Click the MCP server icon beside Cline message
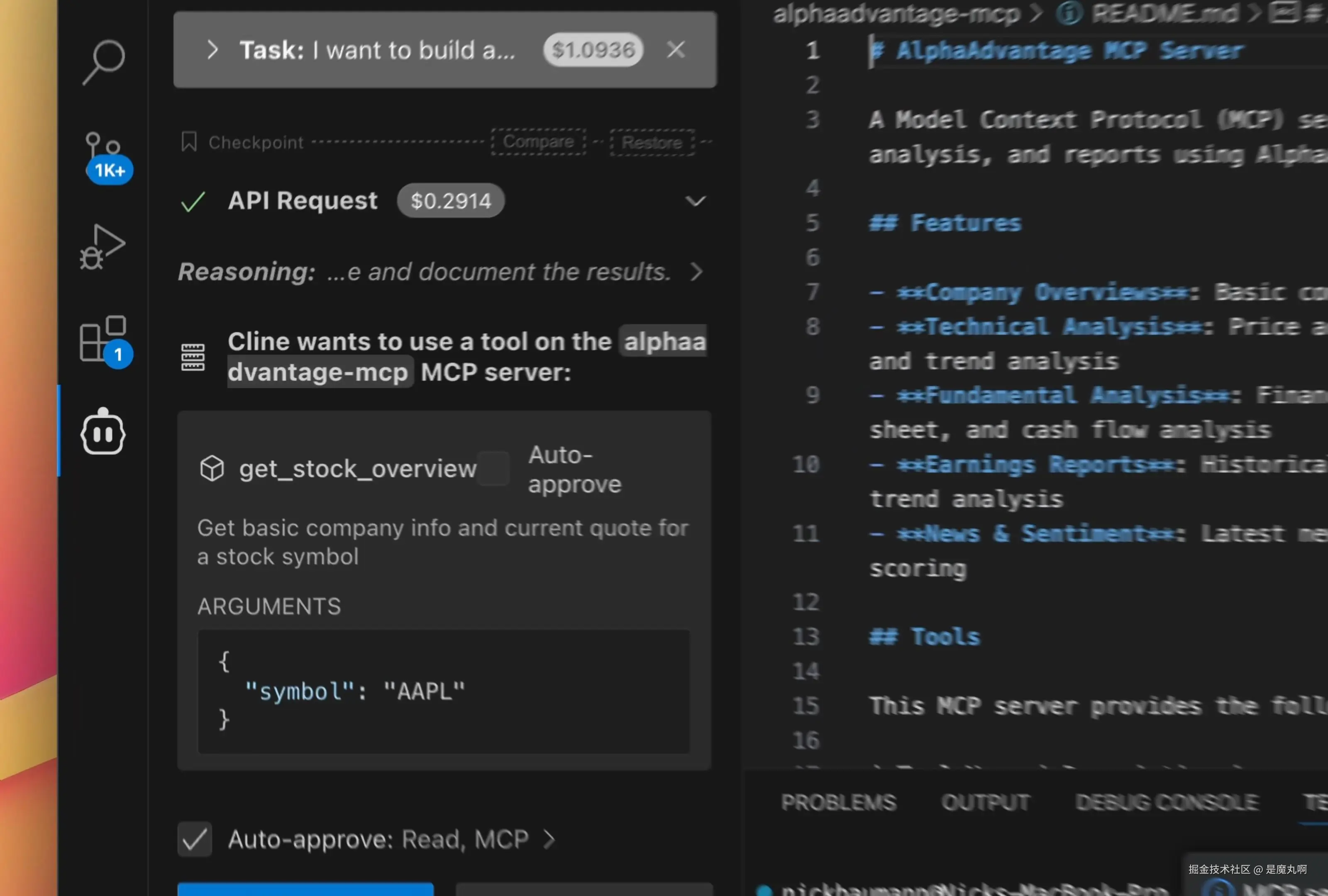Viewport: 1328px width, 896px height. click(x=193, y=357)
